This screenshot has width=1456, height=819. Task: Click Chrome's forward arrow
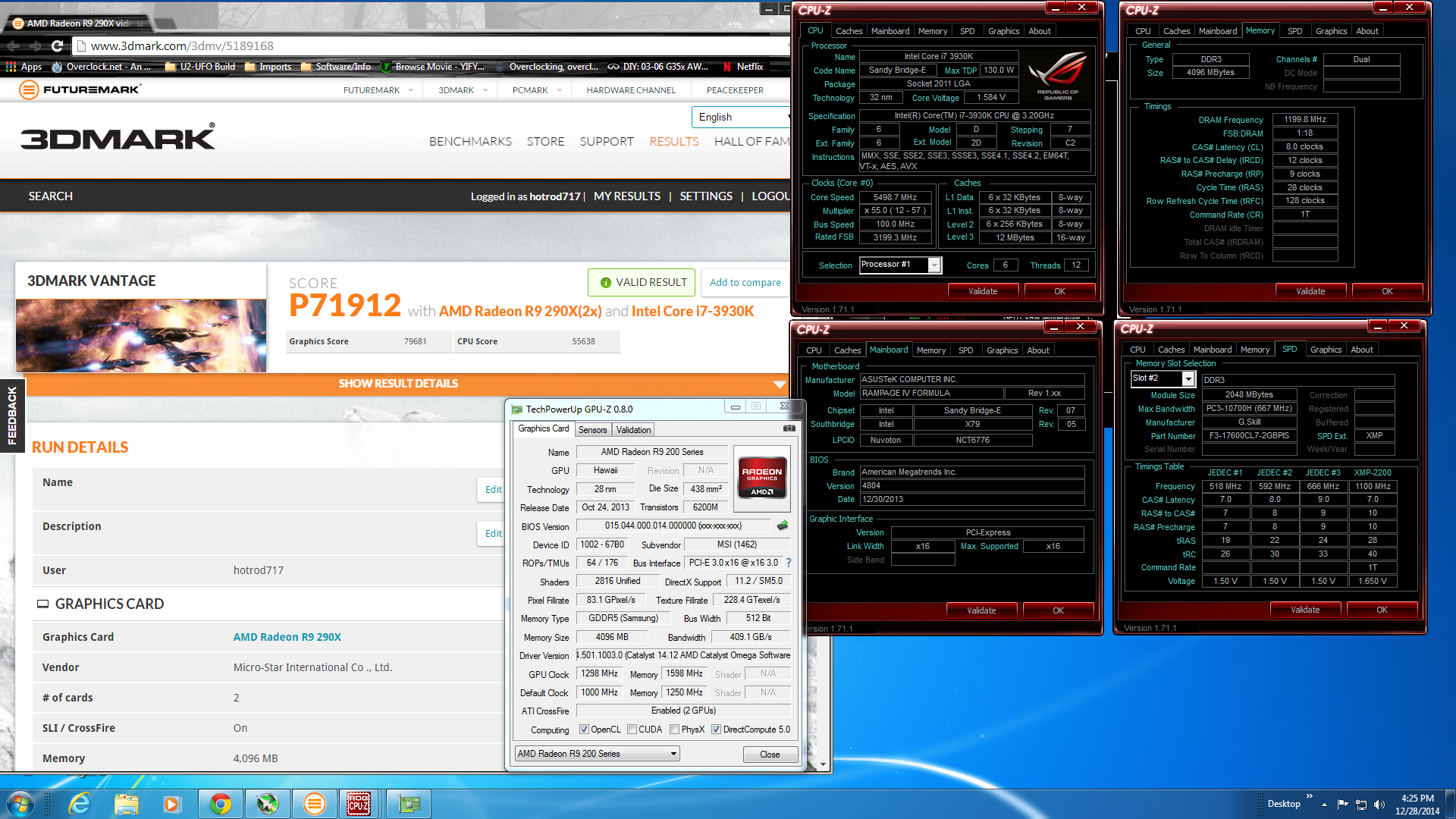(x=35, y=46)
